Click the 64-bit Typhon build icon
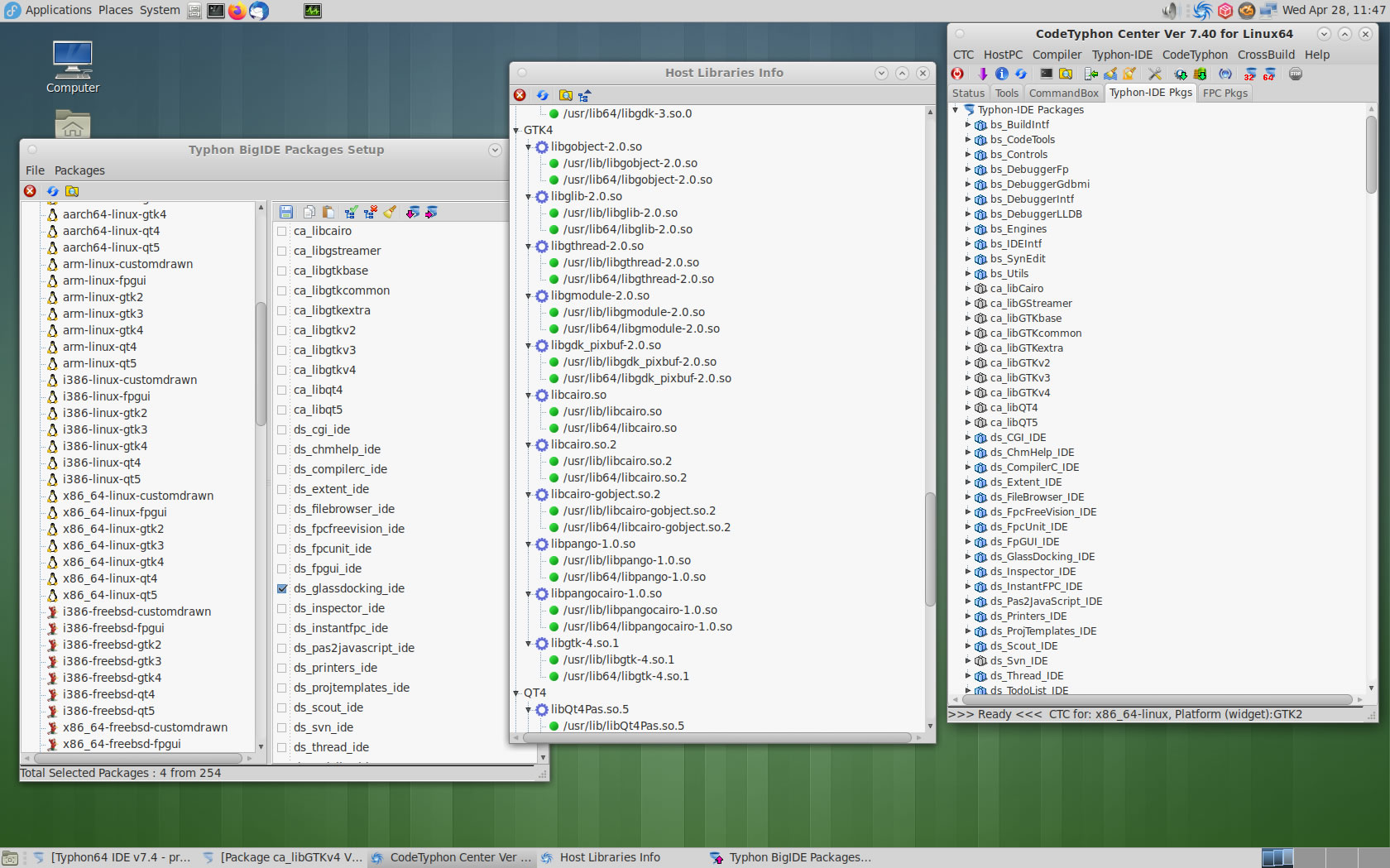The image size is (1390, 868). click(x=1268, y=74)
